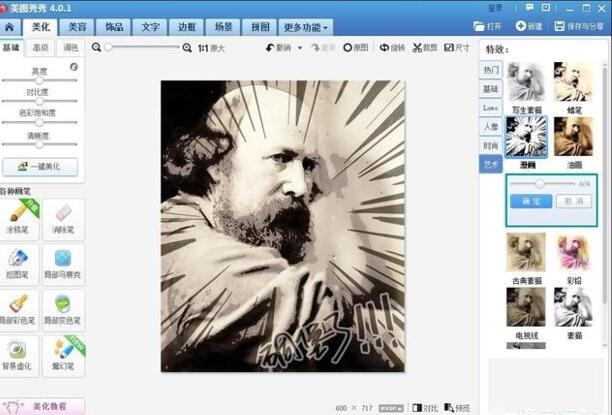Click the EXIF info badge

point(391,408)
